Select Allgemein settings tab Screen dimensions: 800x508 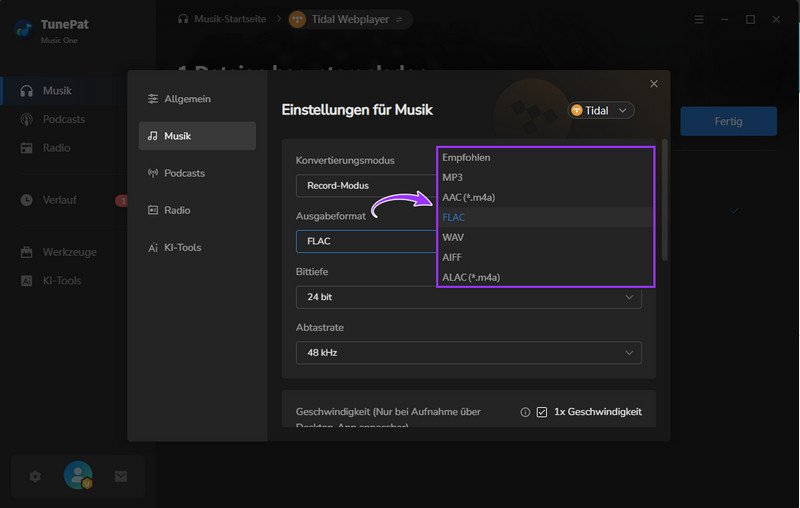pyautogui.click(x=197, y=99)
